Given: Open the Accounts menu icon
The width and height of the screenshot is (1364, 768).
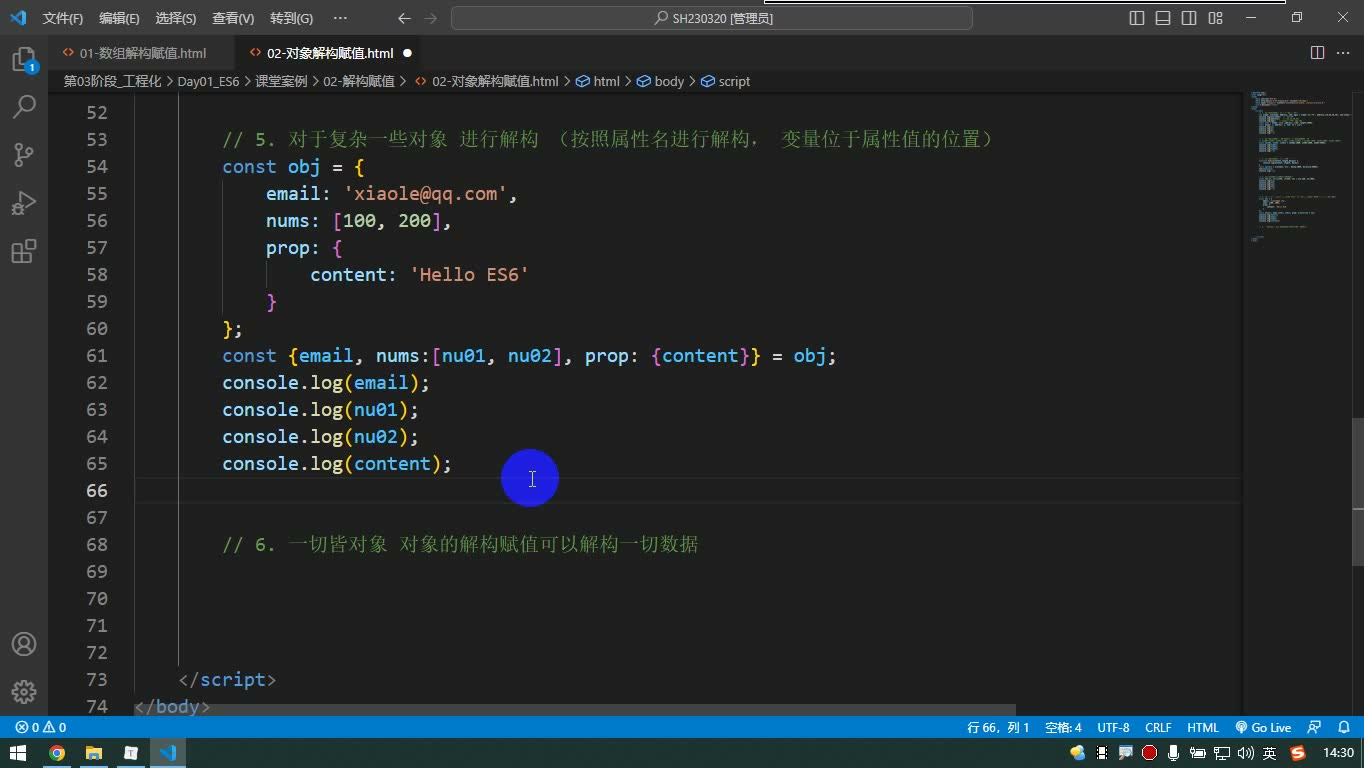Looking at the screenshot, I should pyautogui.click(x=23, y=644).
